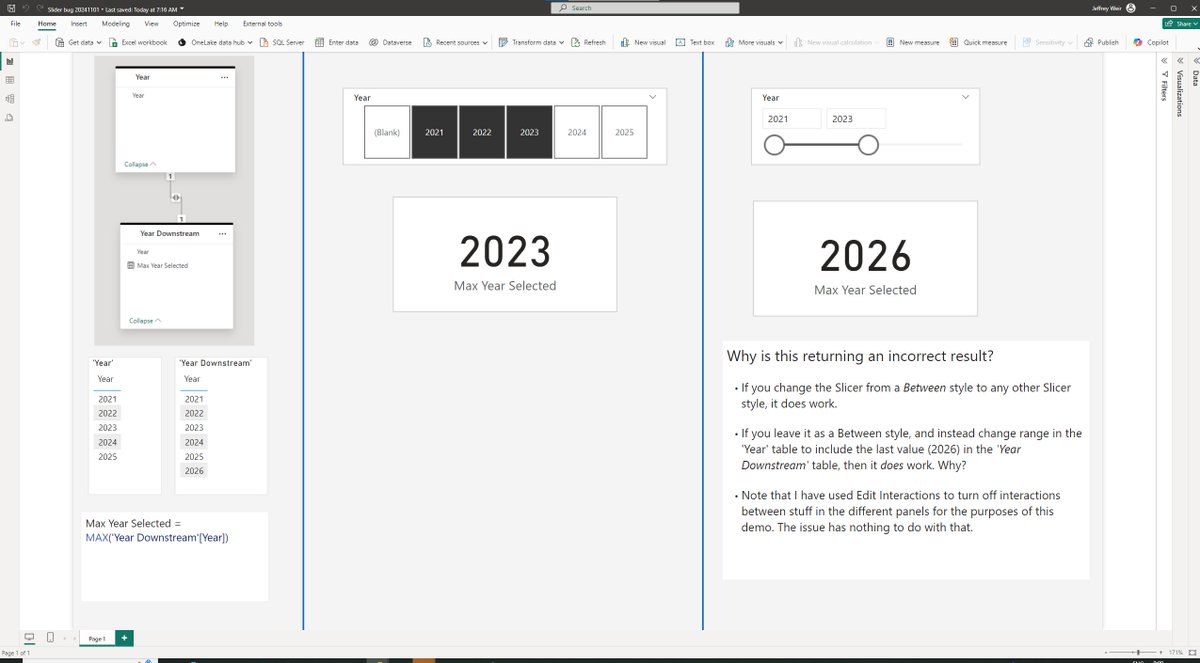Connect to SQL Server source
The width and height of the screenshot is (1200, 663).
point(281,43)
